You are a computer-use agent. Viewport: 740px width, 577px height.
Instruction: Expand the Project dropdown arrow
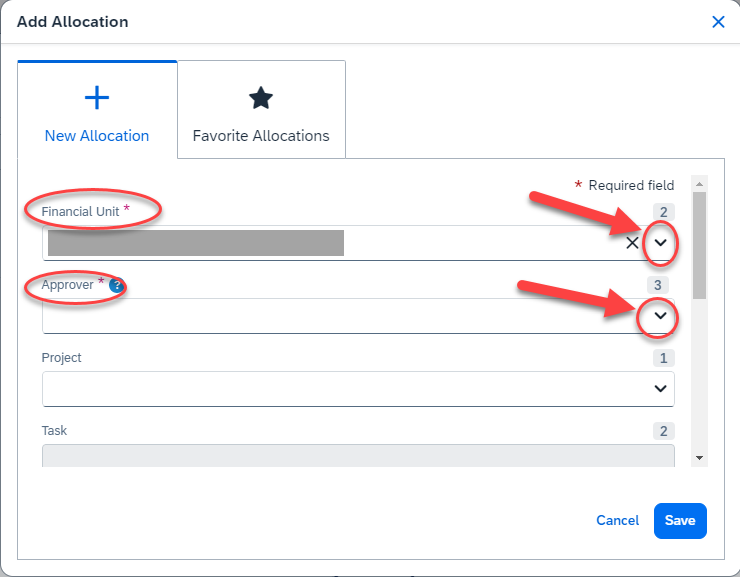click(660, 389)
